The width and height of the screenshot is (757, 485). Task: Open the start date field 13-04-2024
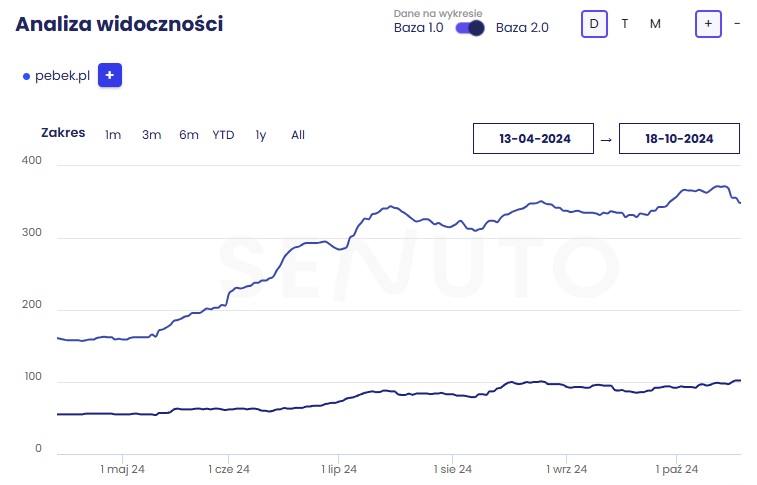pyautogui.click(x=533, y=139)
